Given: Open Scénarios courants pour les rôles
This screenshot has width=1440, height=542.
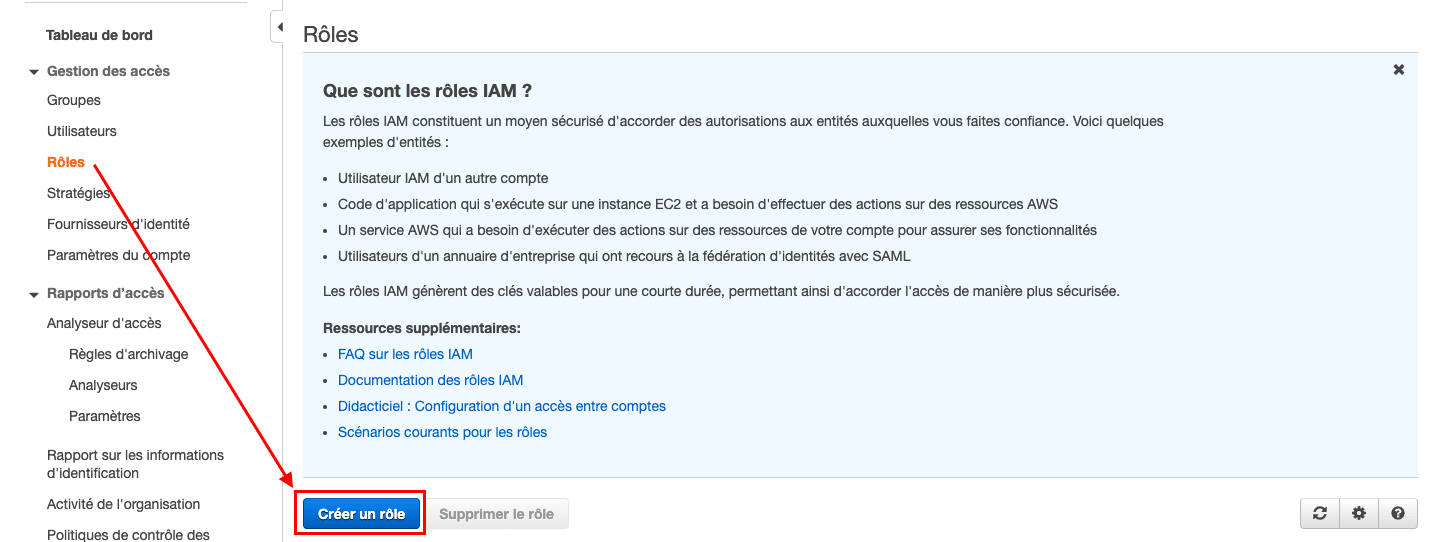Looking at the screenshot, I should coord(442,432).
